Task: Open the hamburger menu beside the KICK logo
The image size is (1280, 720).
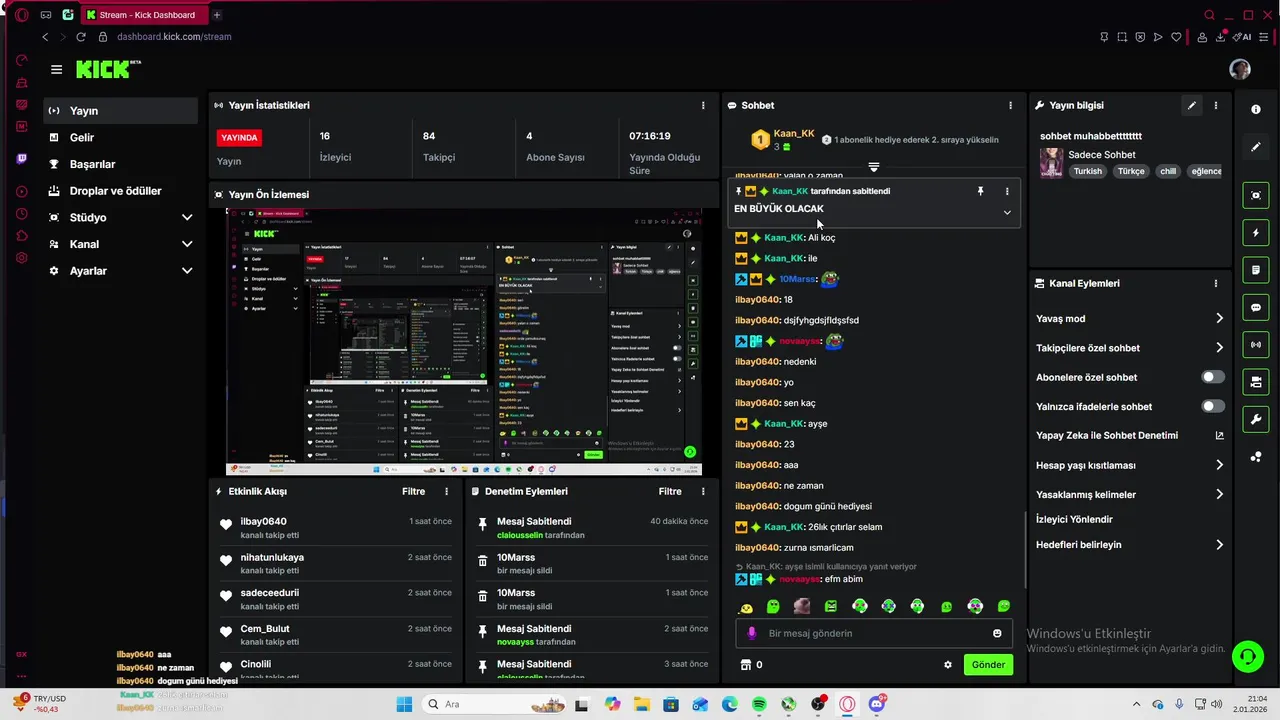Action: click(56, 69)
